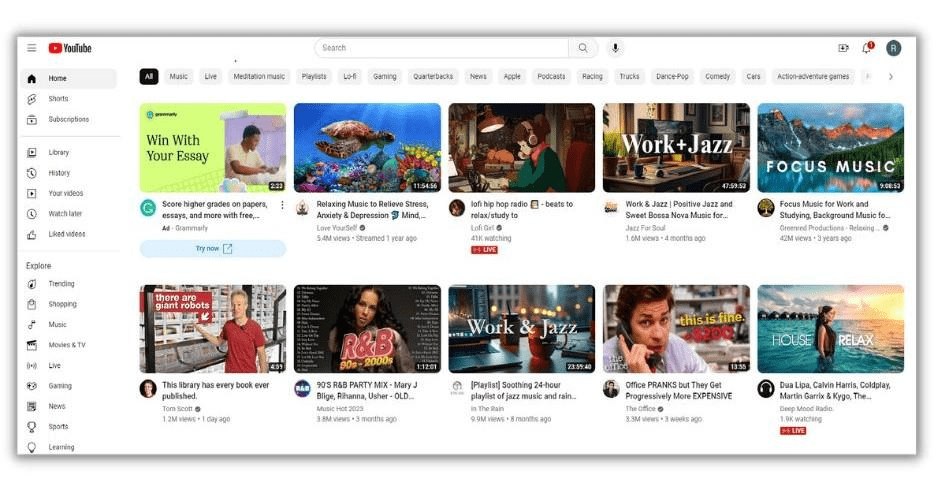Click the YouTube logo

point(70,48)
